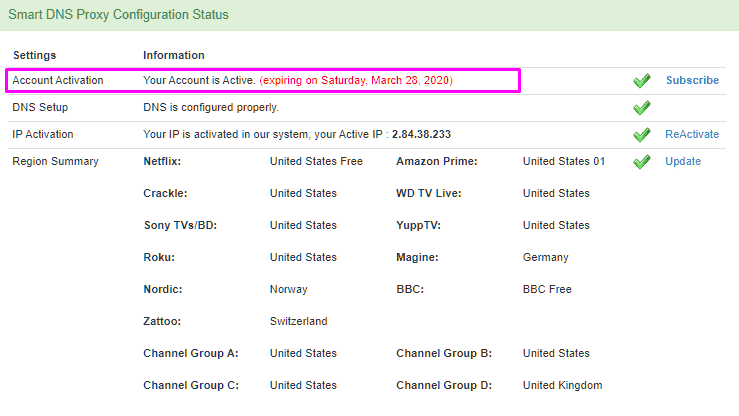
Task: Click the Information column header
Action: pos(174,55)
